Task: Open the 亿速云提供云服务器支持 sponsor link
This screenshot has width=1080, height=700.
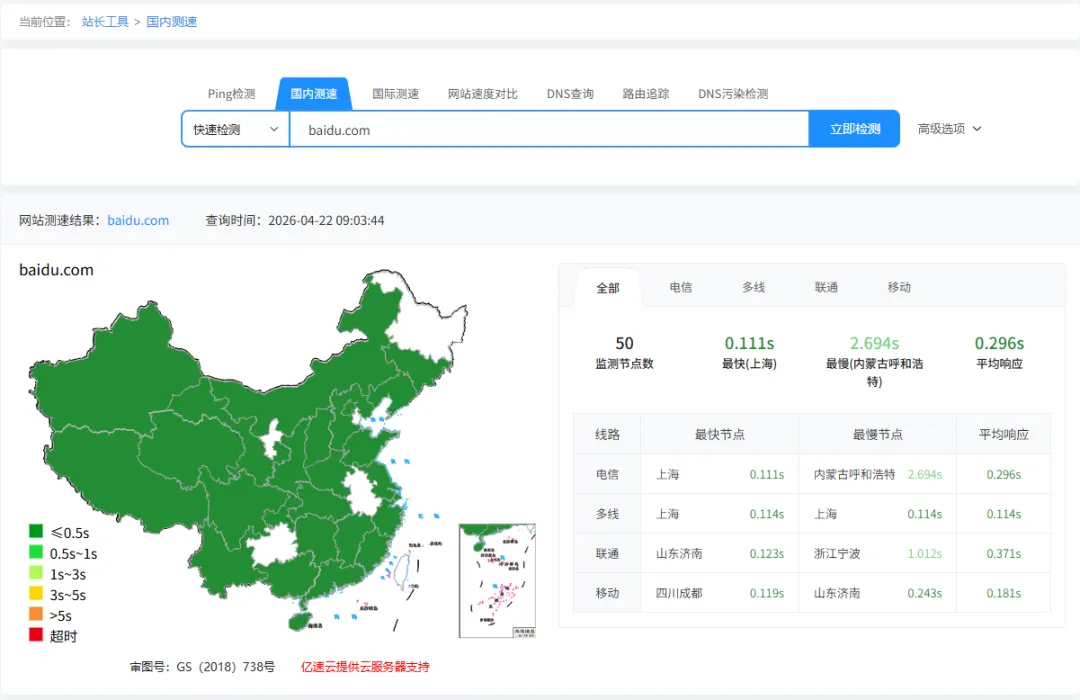Action: point(365,667)
